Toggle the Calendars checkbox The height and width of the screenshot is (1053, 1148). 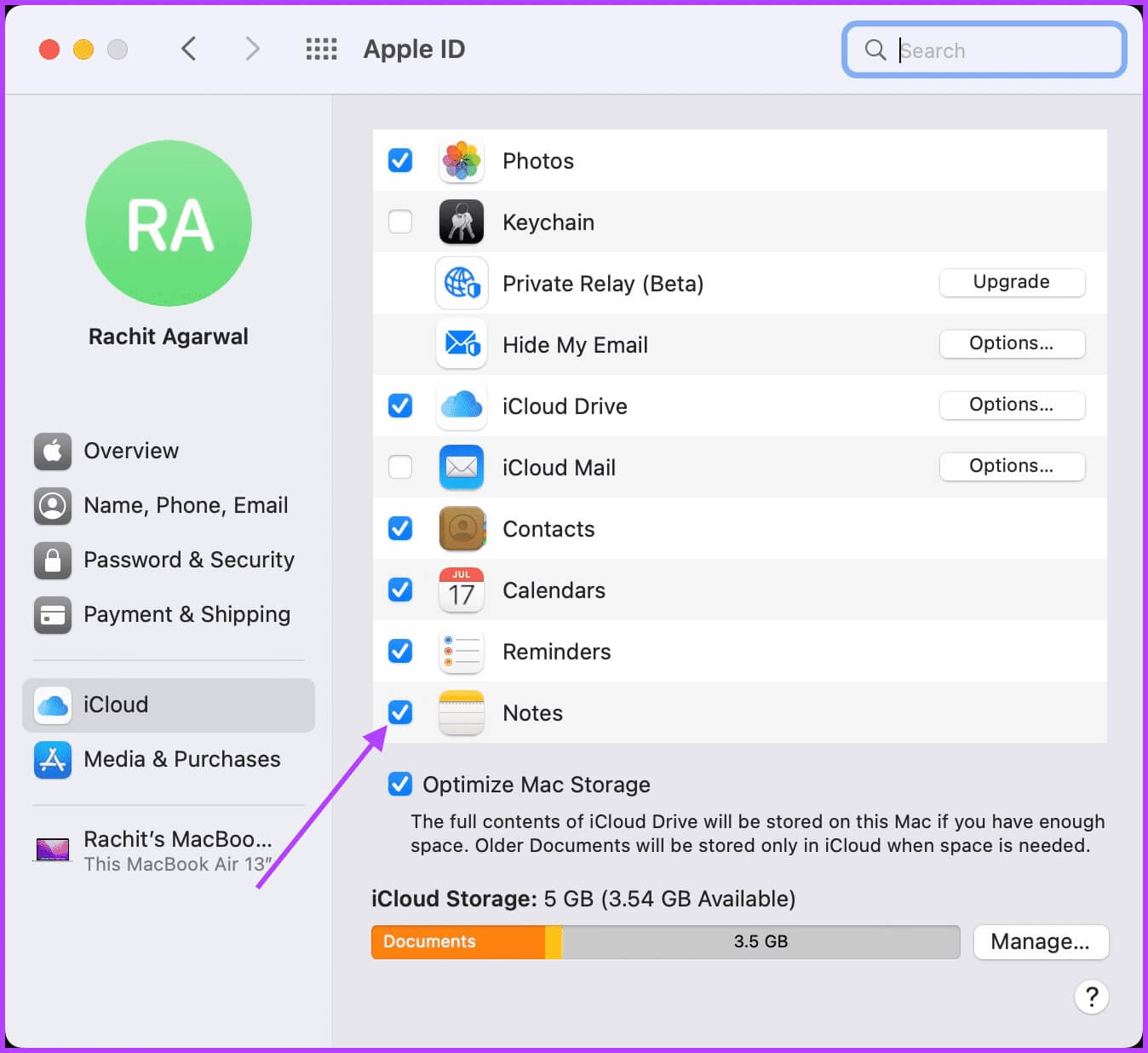[x=400, y=590]
